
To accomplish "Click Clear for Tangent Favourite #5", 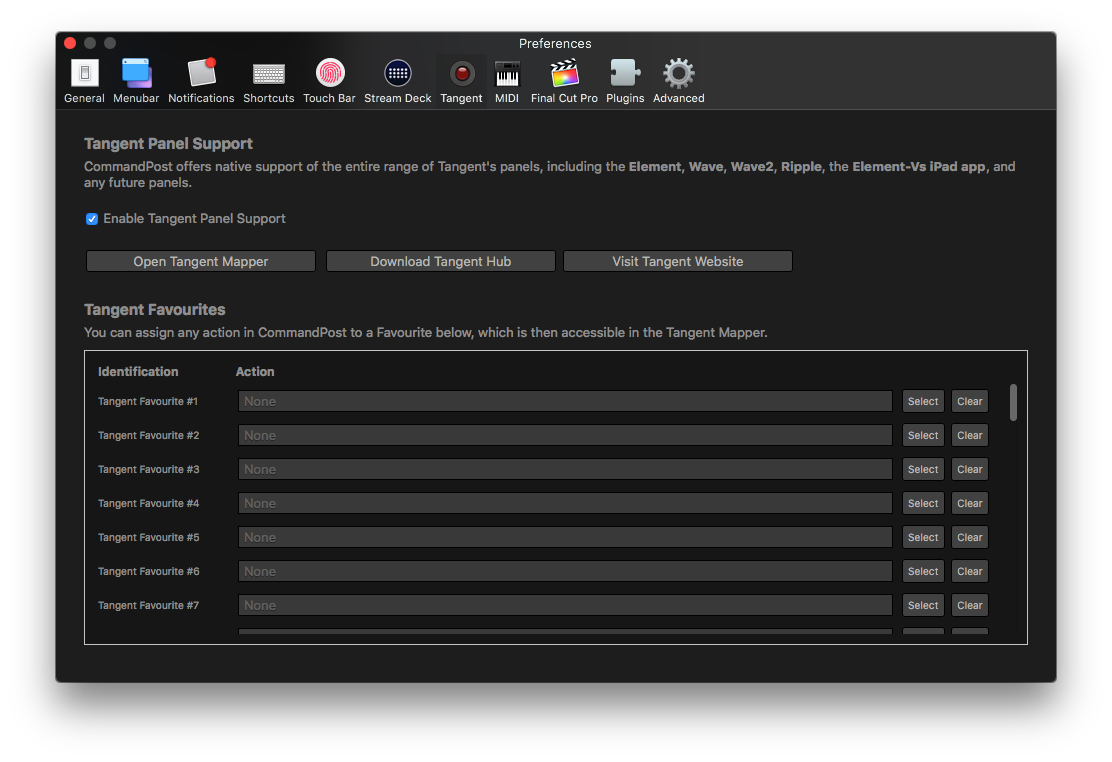I will coord(970,538).
